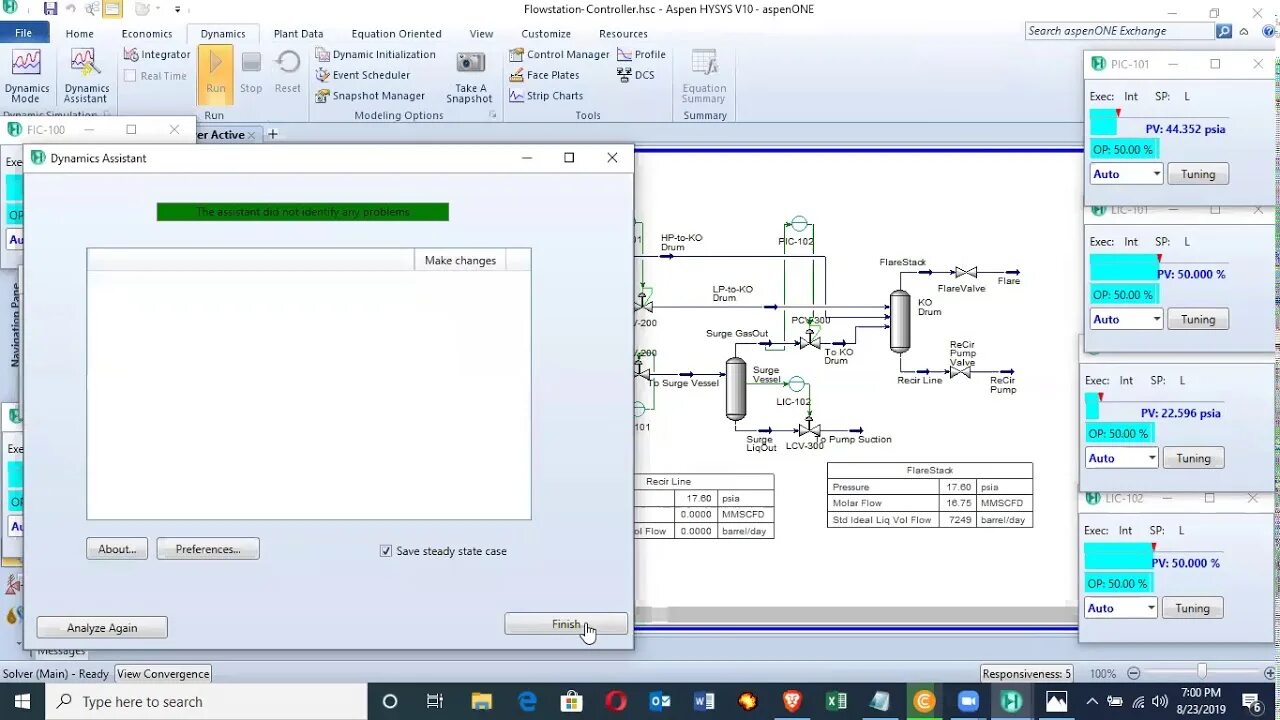Click Responsiveness: 5 in status bar

click(x=1028, y=674)
